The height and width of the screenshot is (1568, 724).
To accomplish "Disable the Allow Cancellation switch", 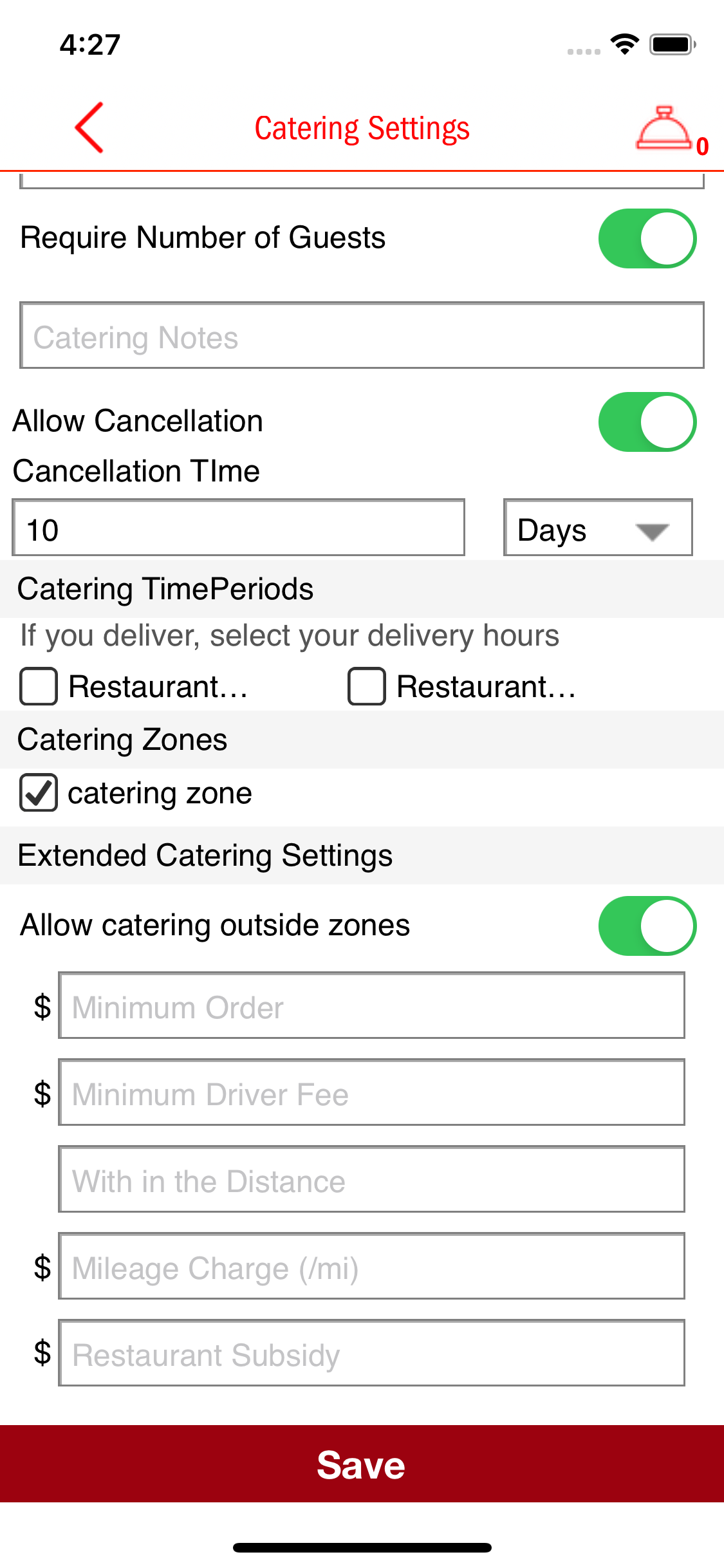I will click(647, 422).
